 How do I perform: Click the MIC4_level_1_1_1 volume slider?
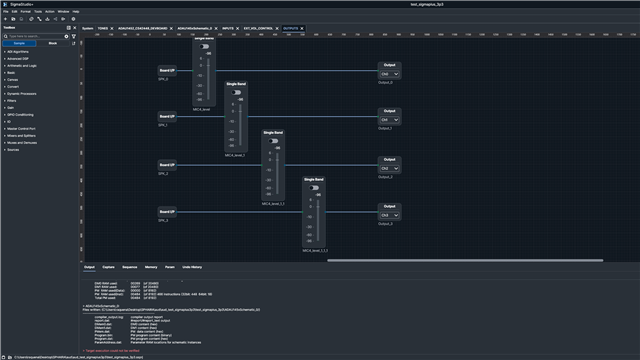pyautogui.click(x=318, y=221)
